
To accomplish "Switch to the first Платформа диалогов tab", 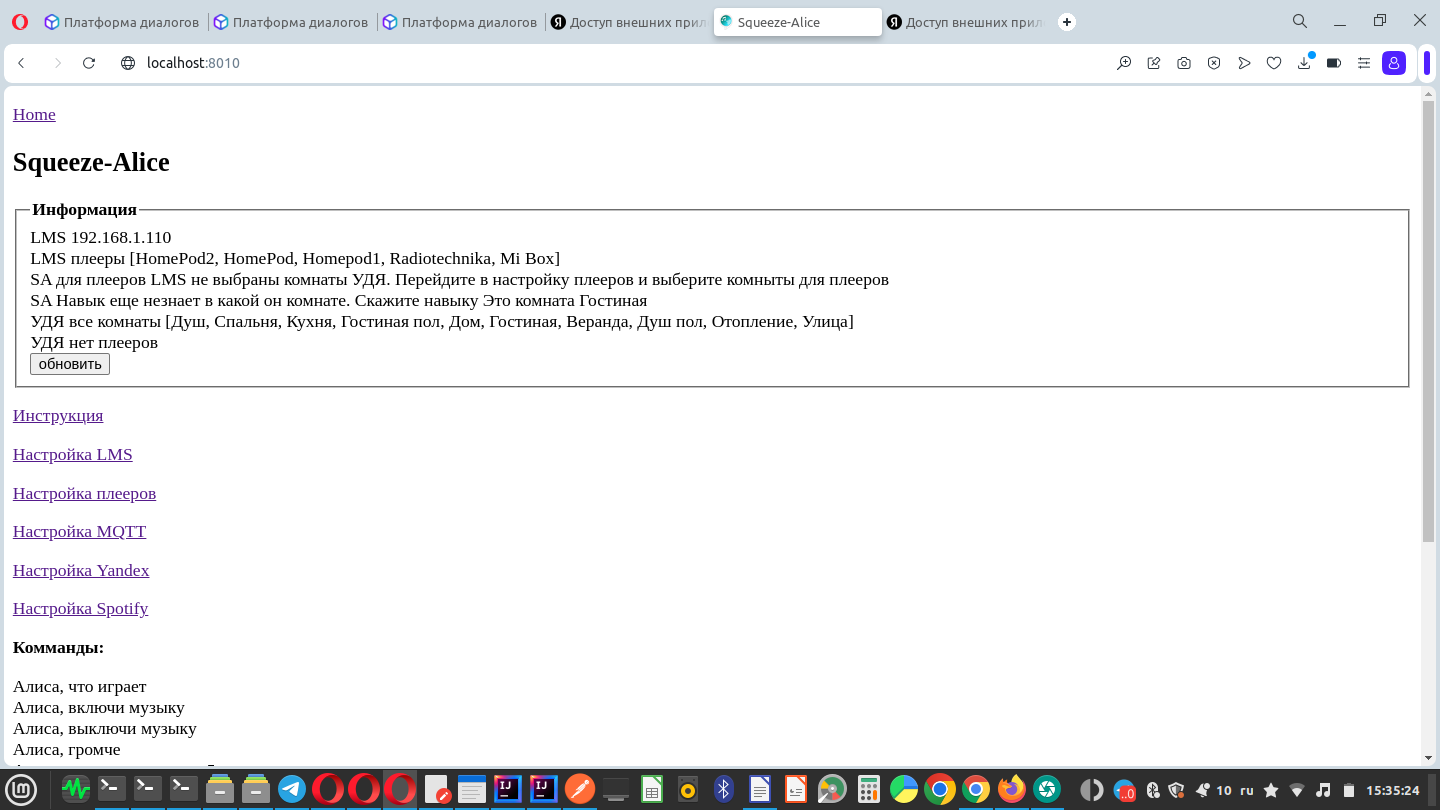I will tap(122, 22).
